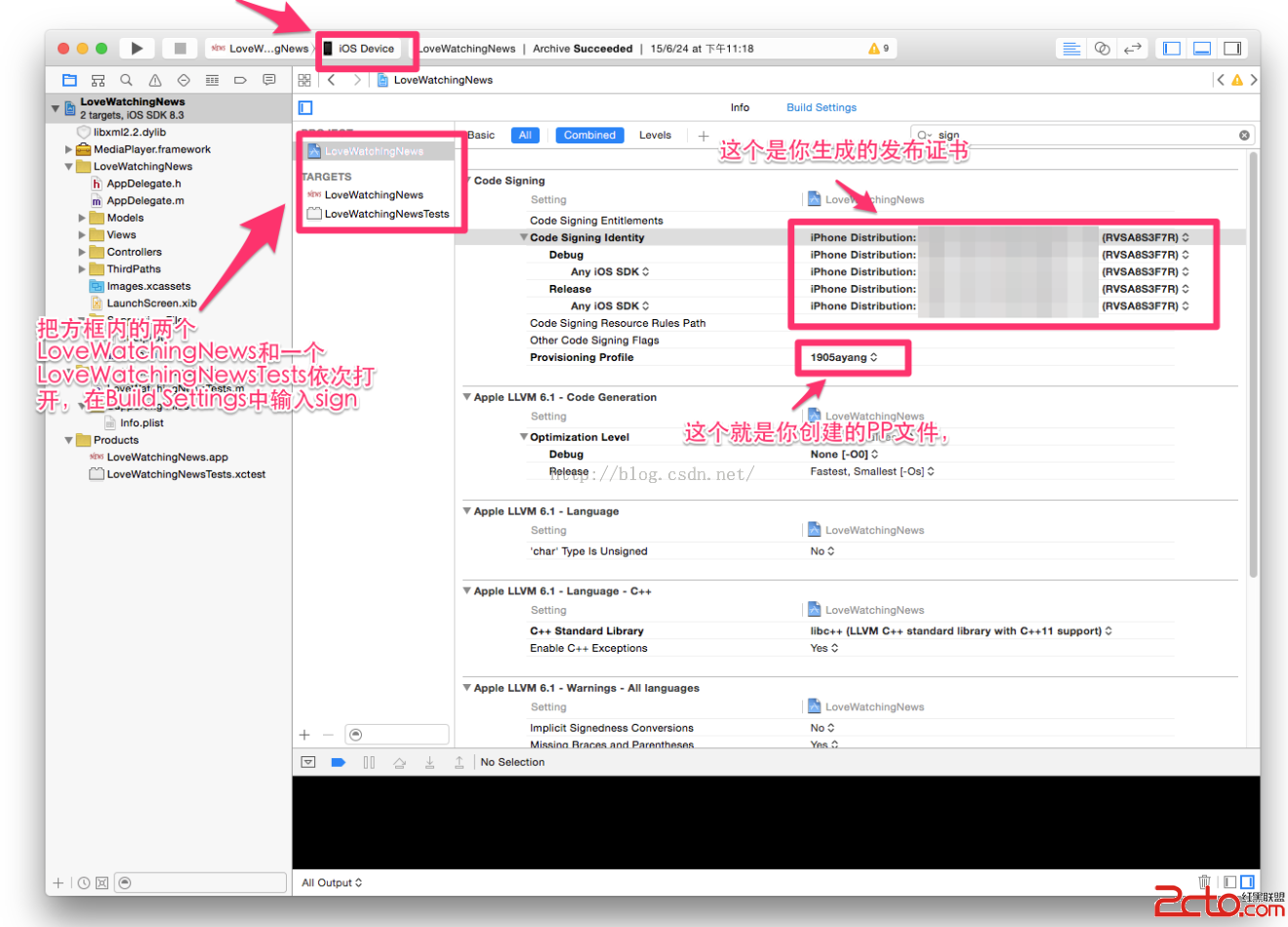Add a new target with the plus button

tap(304, 735)
